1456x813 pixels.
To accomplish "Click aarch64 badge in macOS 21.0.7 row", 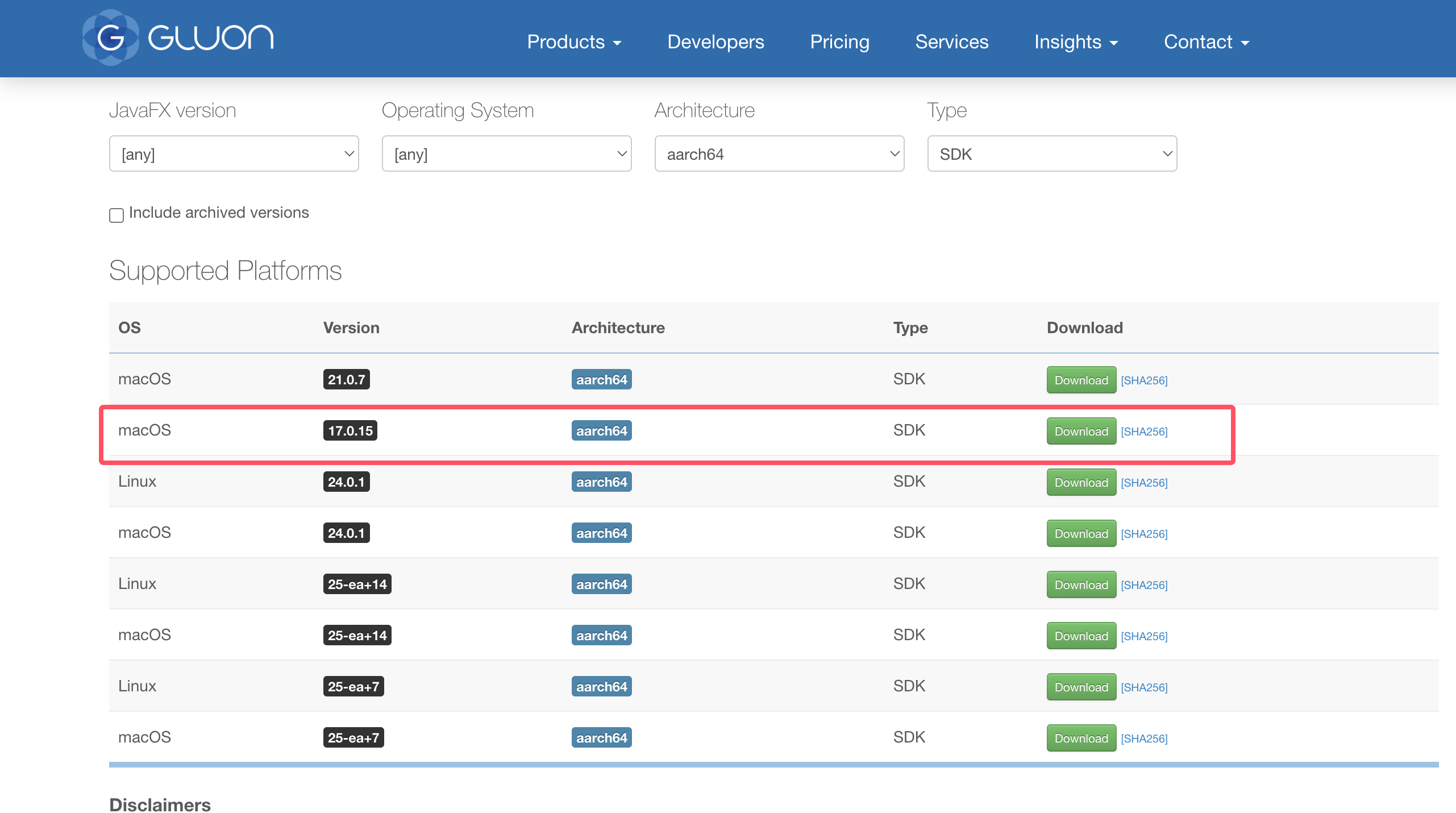I will [601, 379].
